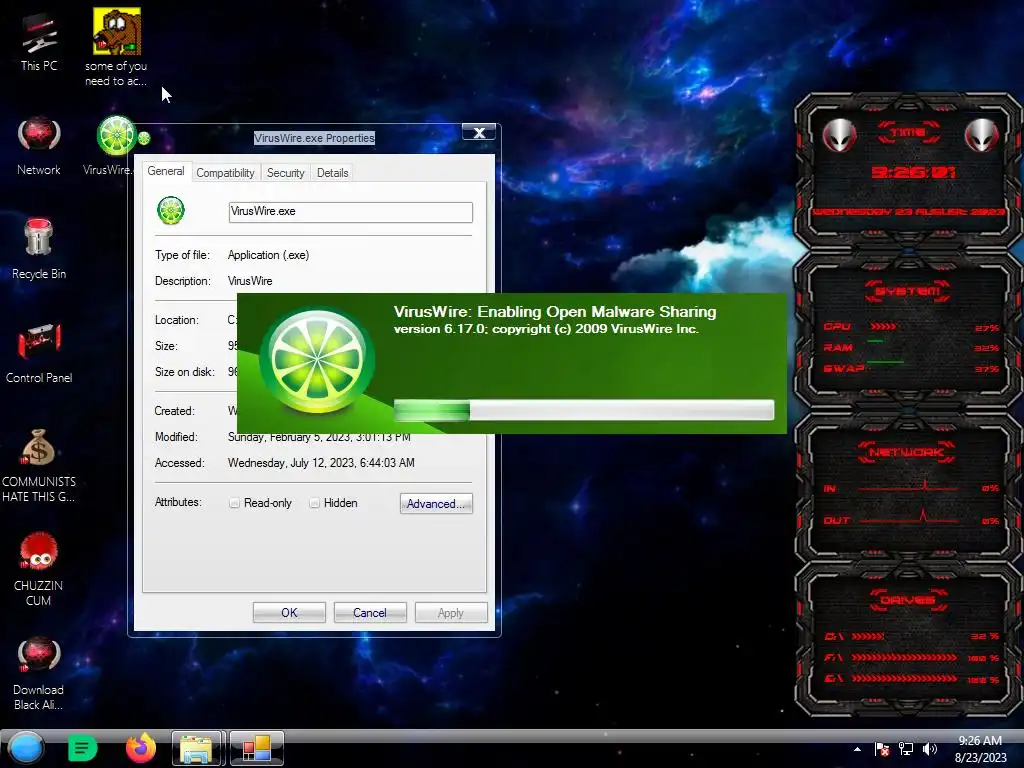Select the VirusWire desktop shortcut icon
The height and width of the screenshot is (768, 1024).
click(116, 136)
